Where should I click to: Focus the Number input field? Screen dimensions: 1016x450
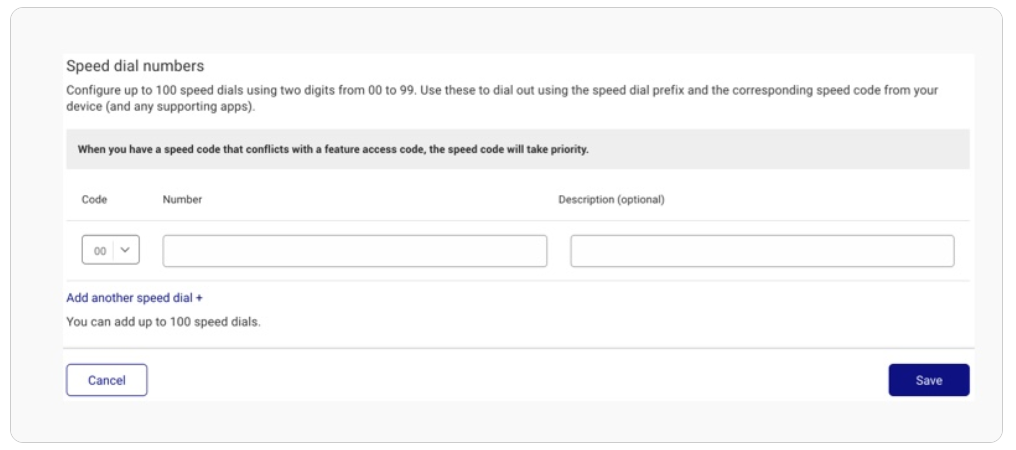pos(354,251)
